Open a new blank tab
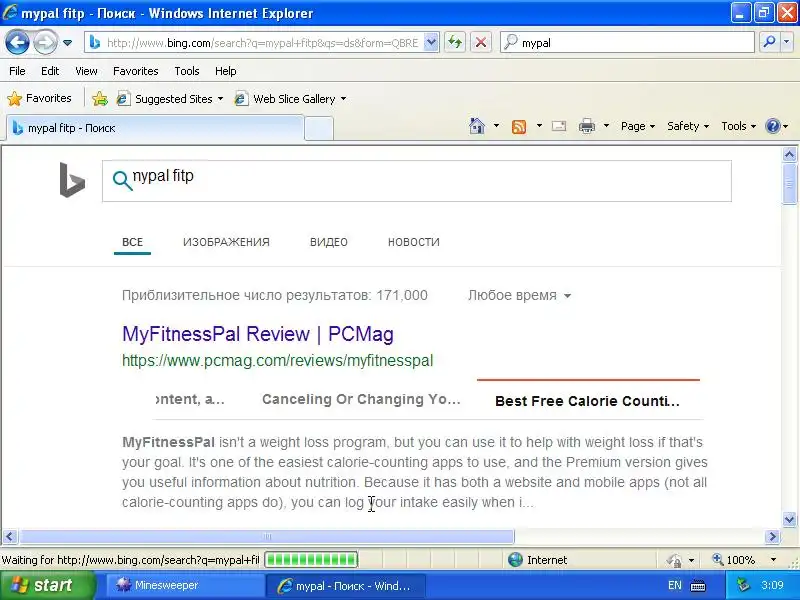 pyautogui.click(x=319, y=129)
